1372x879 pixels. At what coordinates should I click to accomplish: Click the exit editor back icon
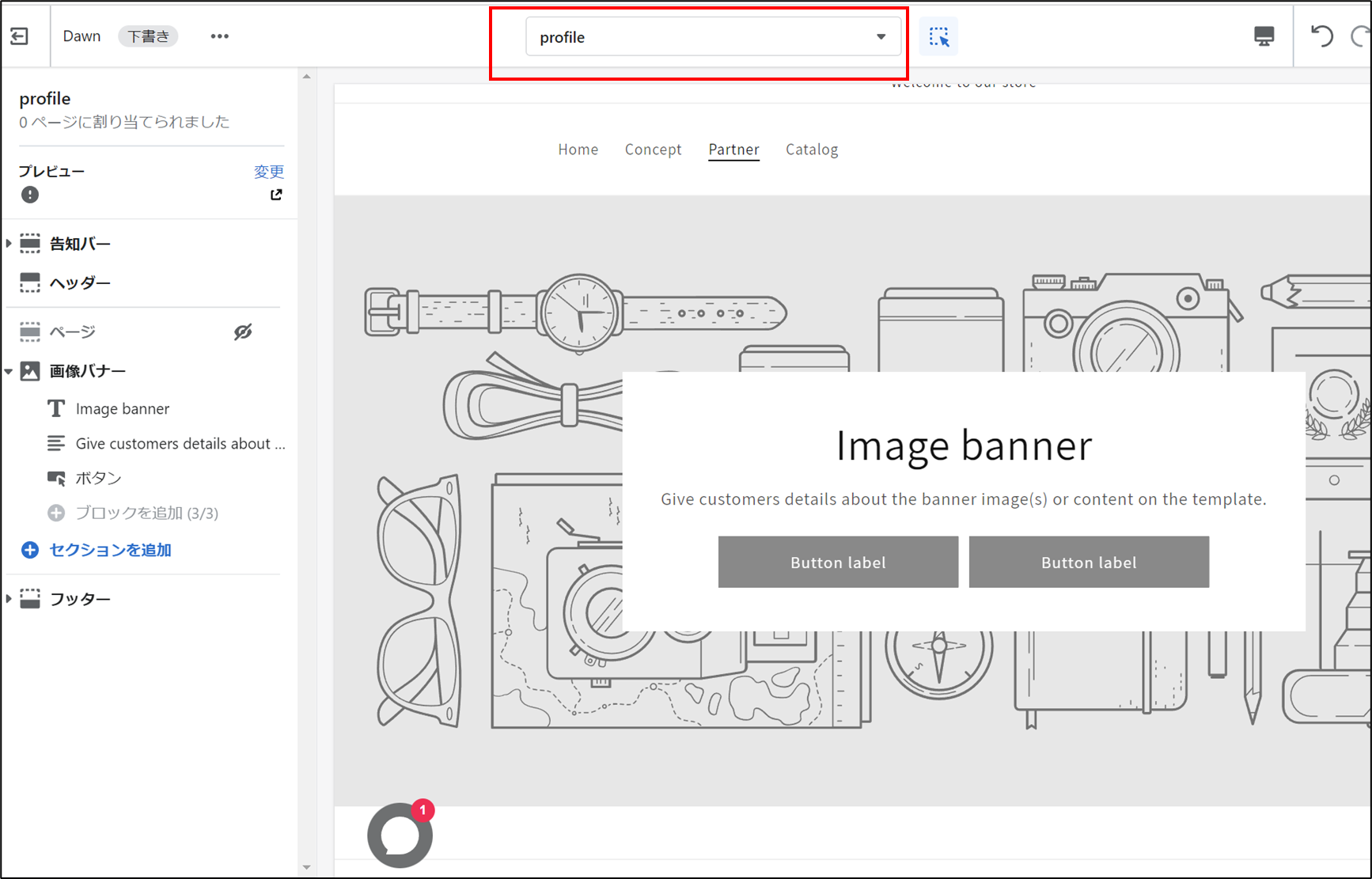coord(20,36)
